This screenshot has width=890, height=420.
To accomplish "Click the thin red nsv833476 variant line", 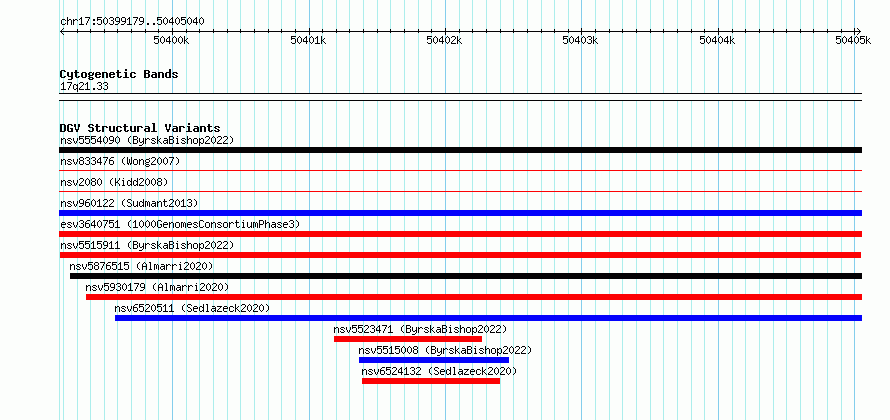I will click(x=460, y=170).
